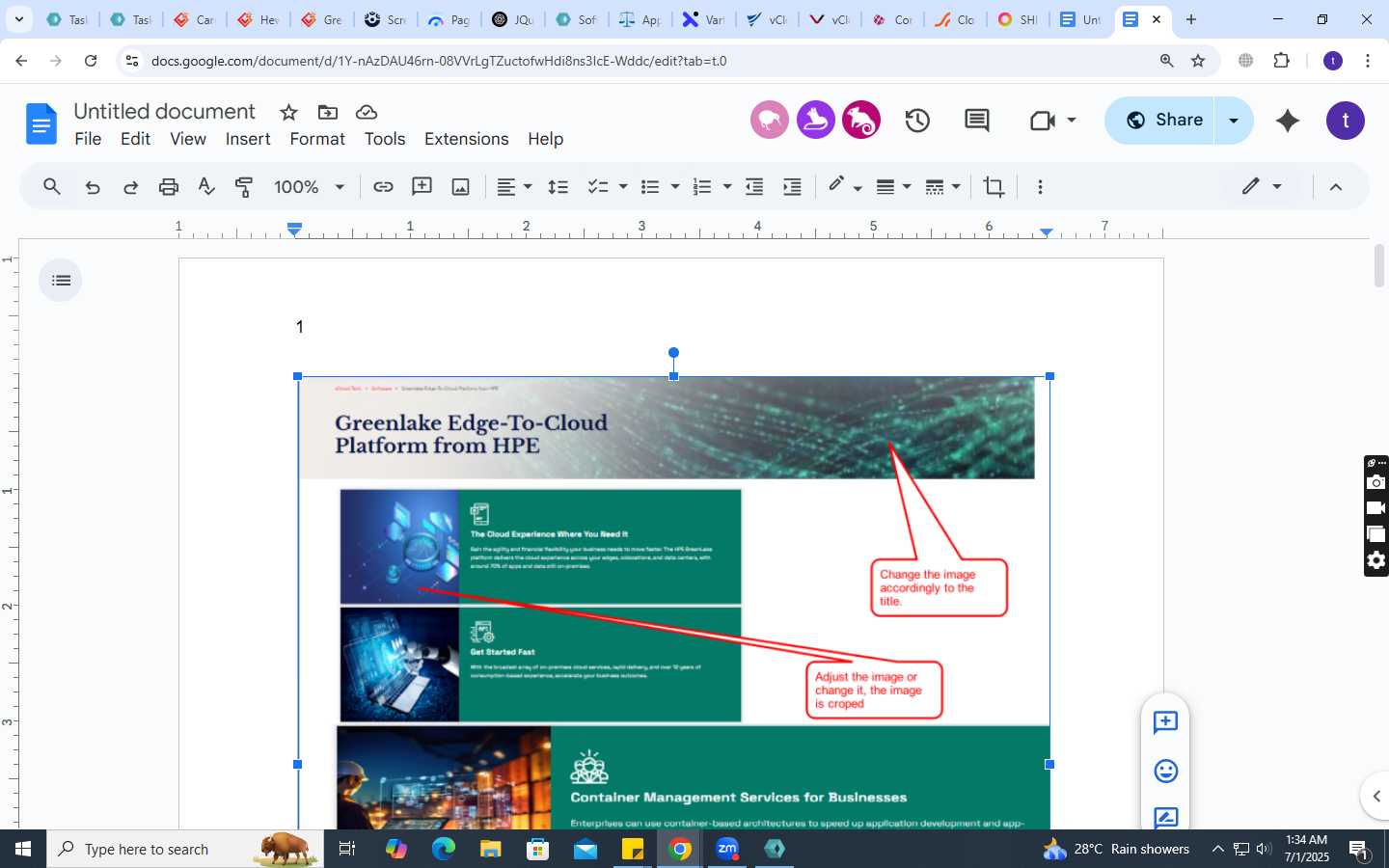Open version history clock icon

pyautogui.click(x=917, y=121)
